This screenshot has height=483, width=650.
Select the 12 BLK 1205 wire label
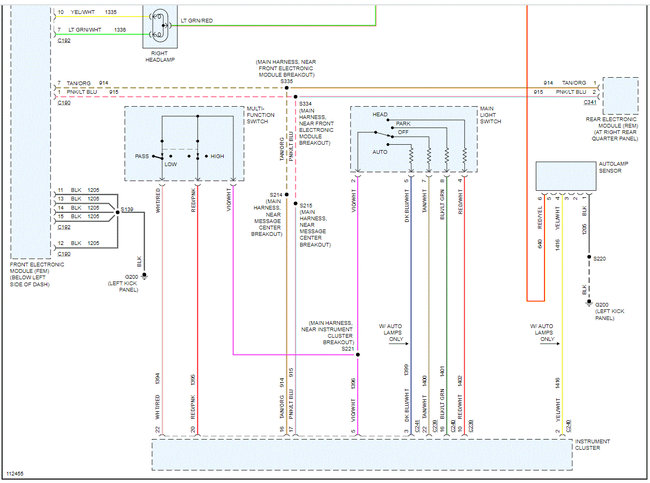(78, 243)
